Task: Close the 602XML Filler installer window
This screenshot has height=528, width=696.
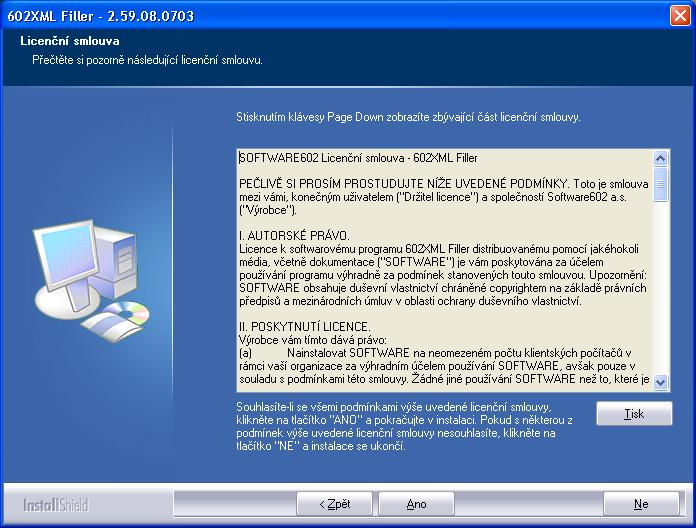Action: 680,16
